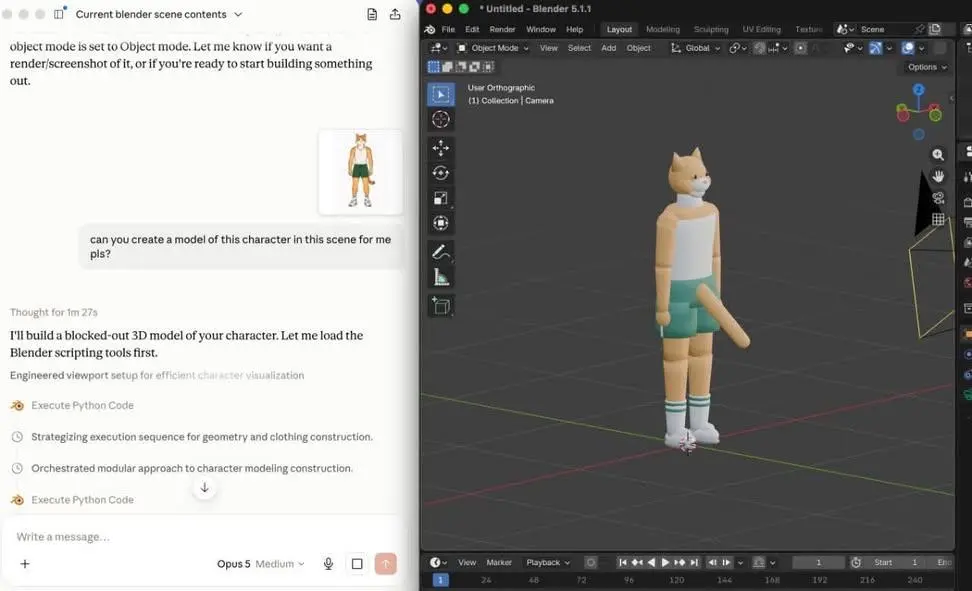This screenshot has height=591, width=972.
Task: Toggle proportional editing in viewport header
Action: [800, 48]
